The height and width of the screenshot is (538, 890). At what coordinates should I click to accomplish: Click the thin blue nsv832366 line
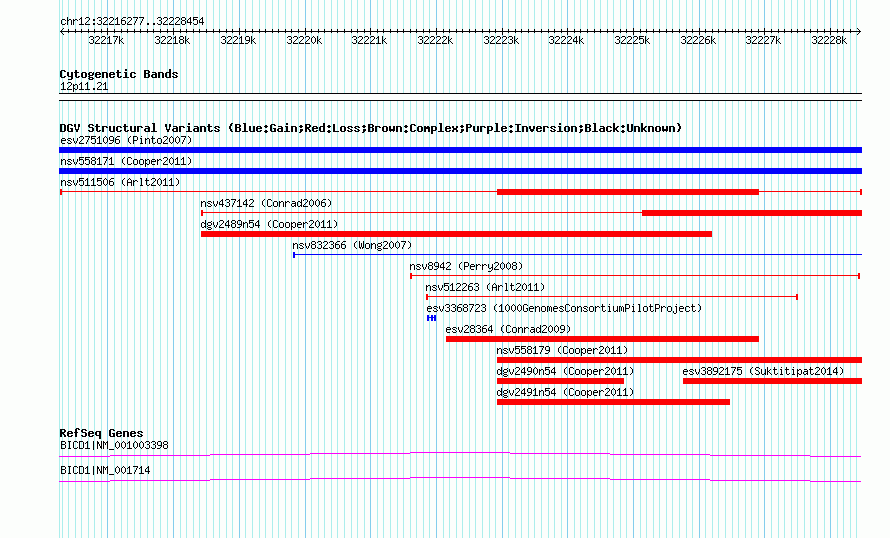(x=577, y=255)
